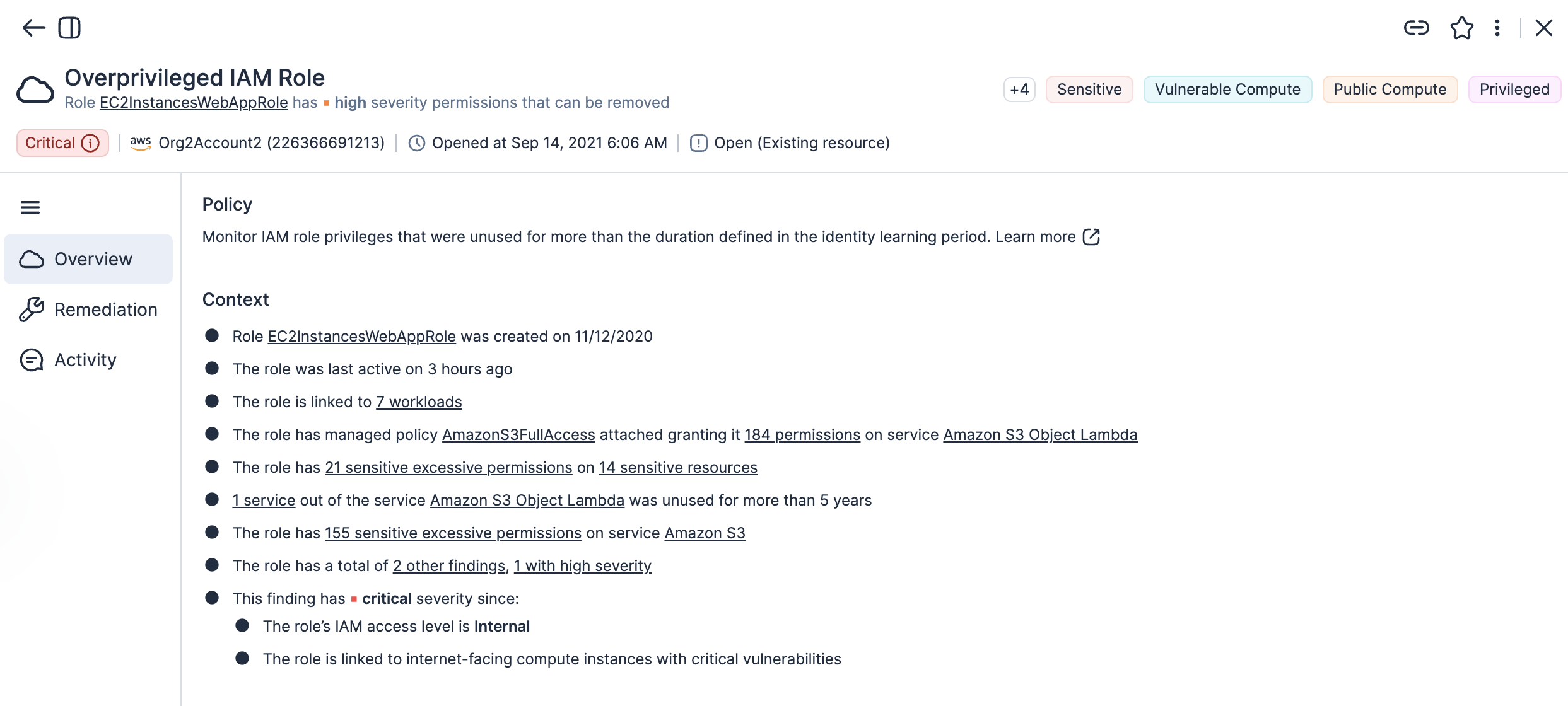Open the three-dot more options menu
1568x706 pixels.
click(x=1497, y=28)
